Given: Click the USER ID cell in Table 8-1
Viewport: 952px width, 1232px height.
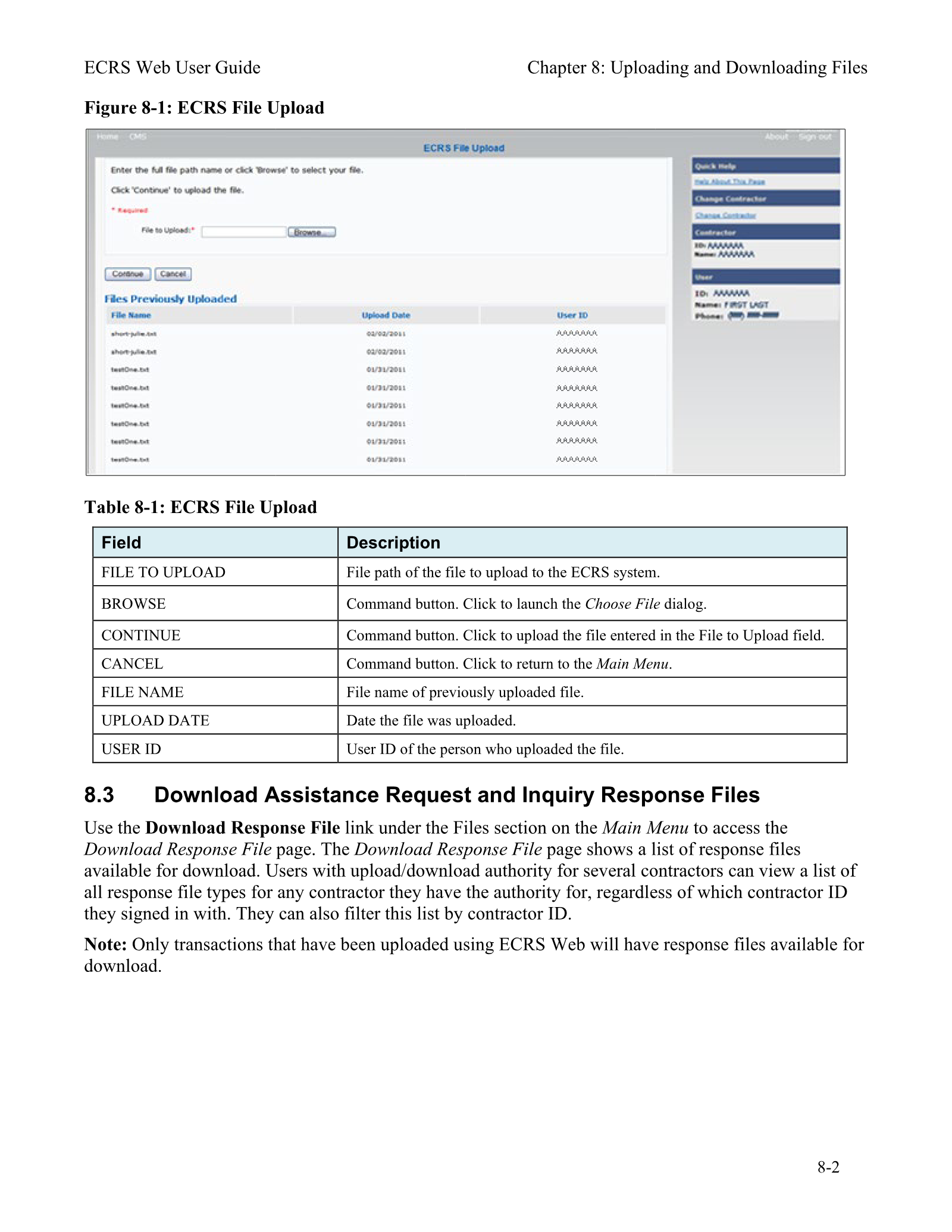Looking at the screenshot, I should point(215,749).
